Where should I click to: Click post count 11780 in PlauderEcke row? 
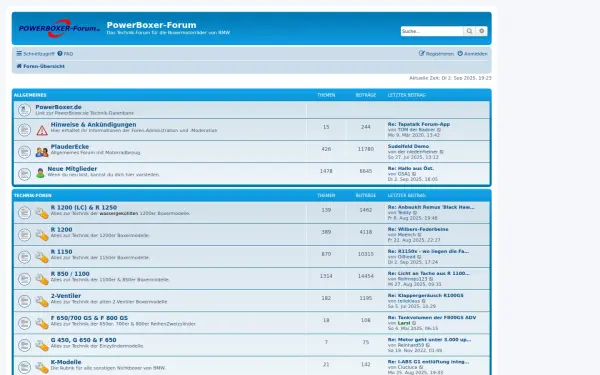365,149
